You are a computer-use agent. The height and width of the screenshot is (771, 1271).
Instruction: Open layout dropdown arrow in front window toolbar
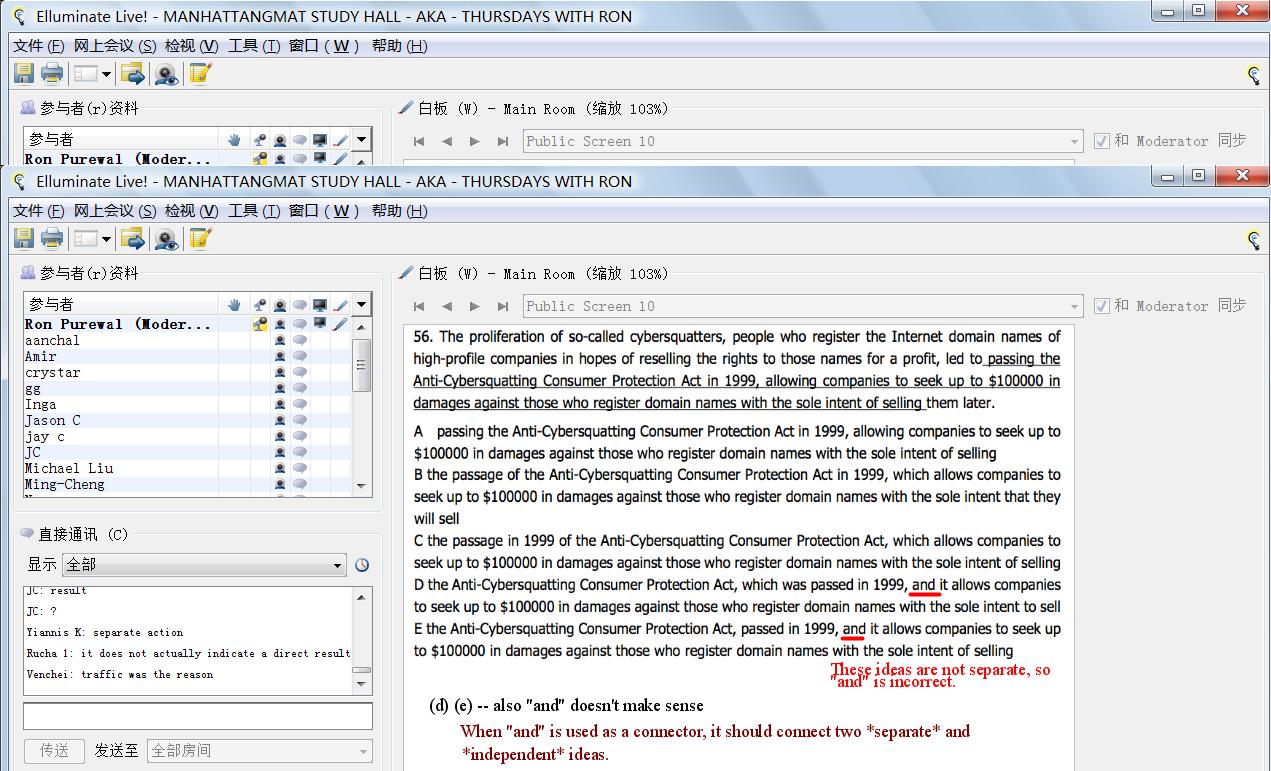pyautogui.click(x=106, y=240)
